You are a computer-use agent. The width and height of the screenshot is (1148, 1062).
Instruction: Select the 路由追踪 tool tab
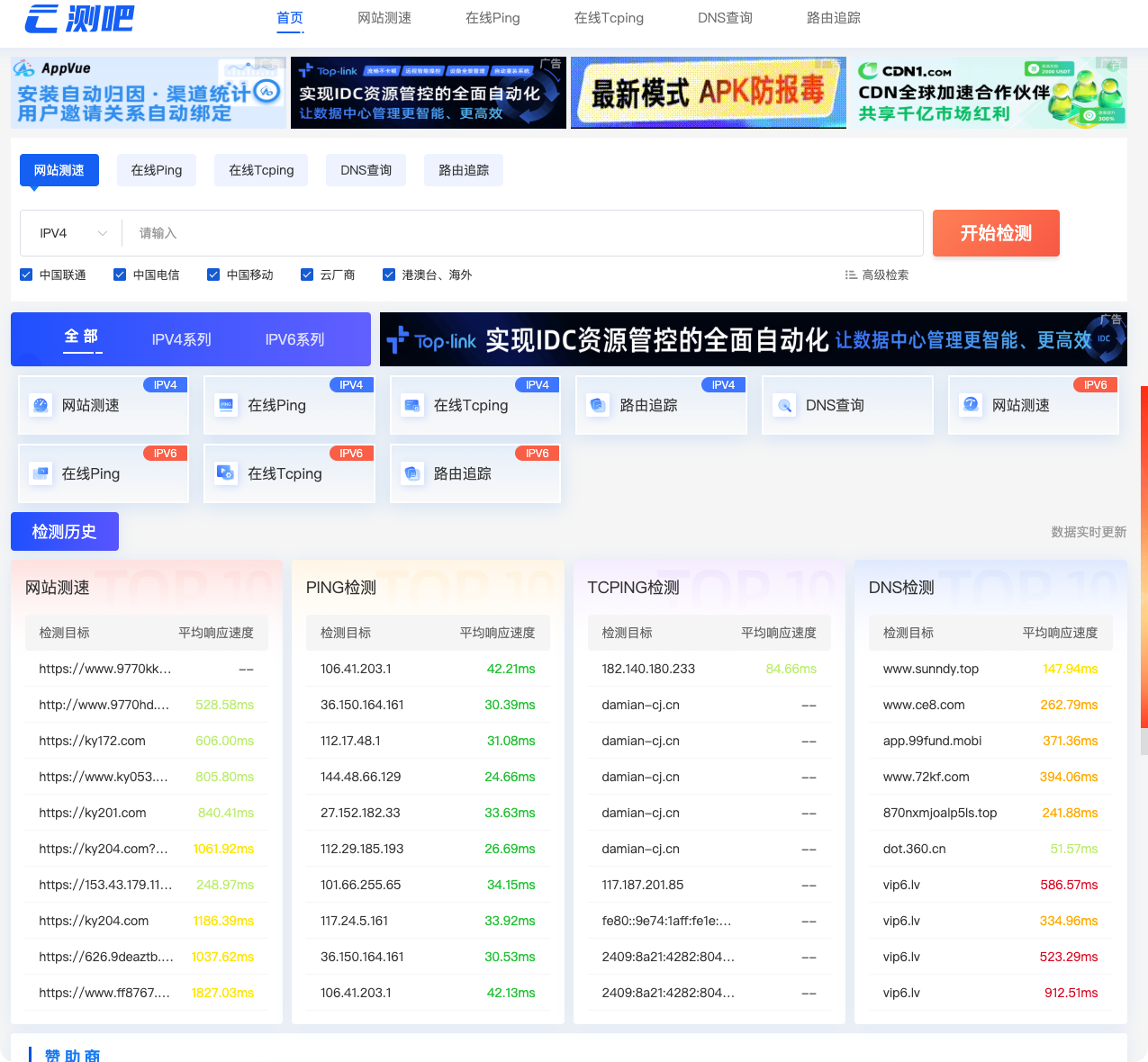coord(464,170)
